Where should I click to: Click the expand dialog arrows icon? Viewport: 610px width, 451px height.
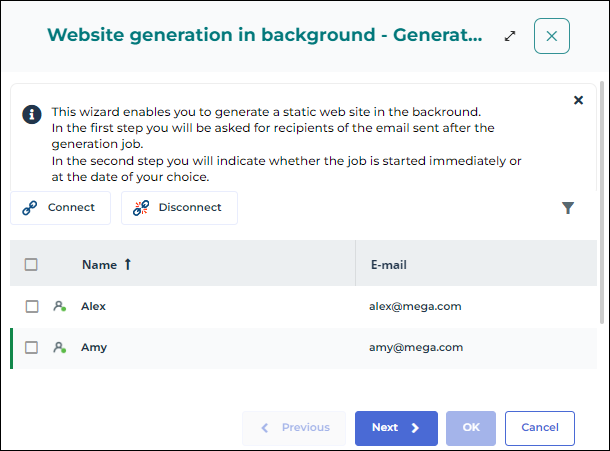(510, 36)
